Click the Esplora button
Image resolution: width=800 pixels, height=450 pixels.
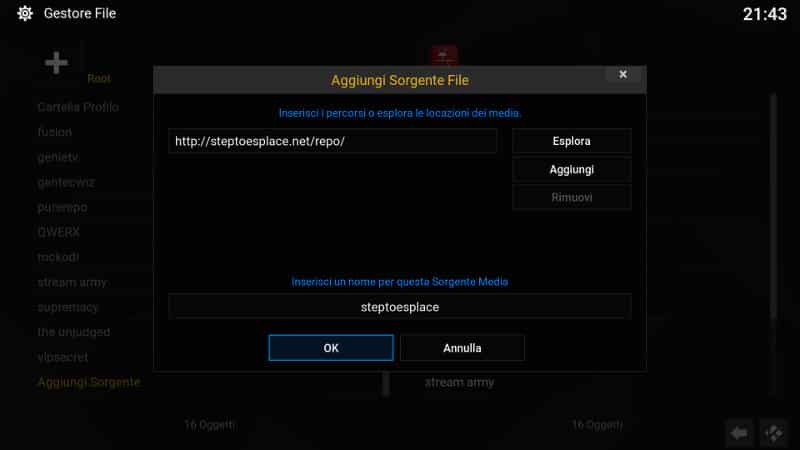pos(571,141)
